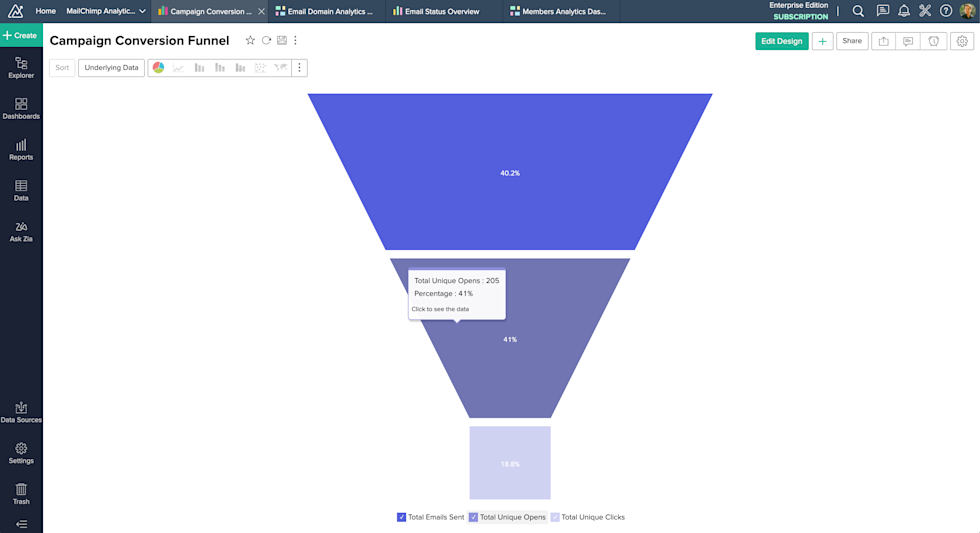Select bar chart icon next to line chart
Screen dimensions: 980x533
click(199, 67)
